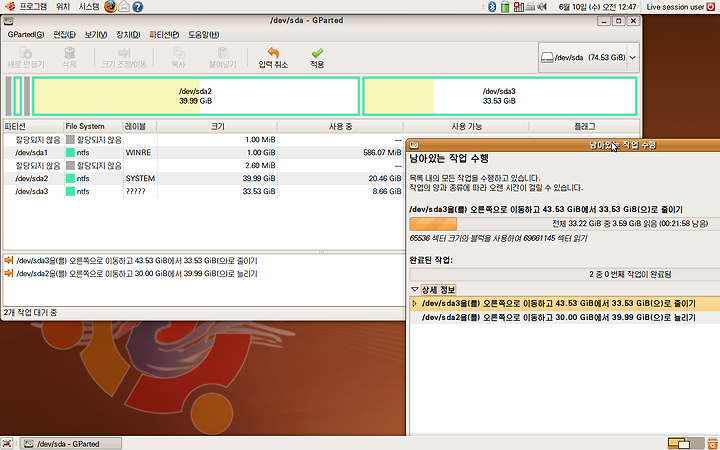The width and height of the screenshot is (720, 450).
Task: Select the /dev/sda3 partition row
Action: tap(204, 191)
